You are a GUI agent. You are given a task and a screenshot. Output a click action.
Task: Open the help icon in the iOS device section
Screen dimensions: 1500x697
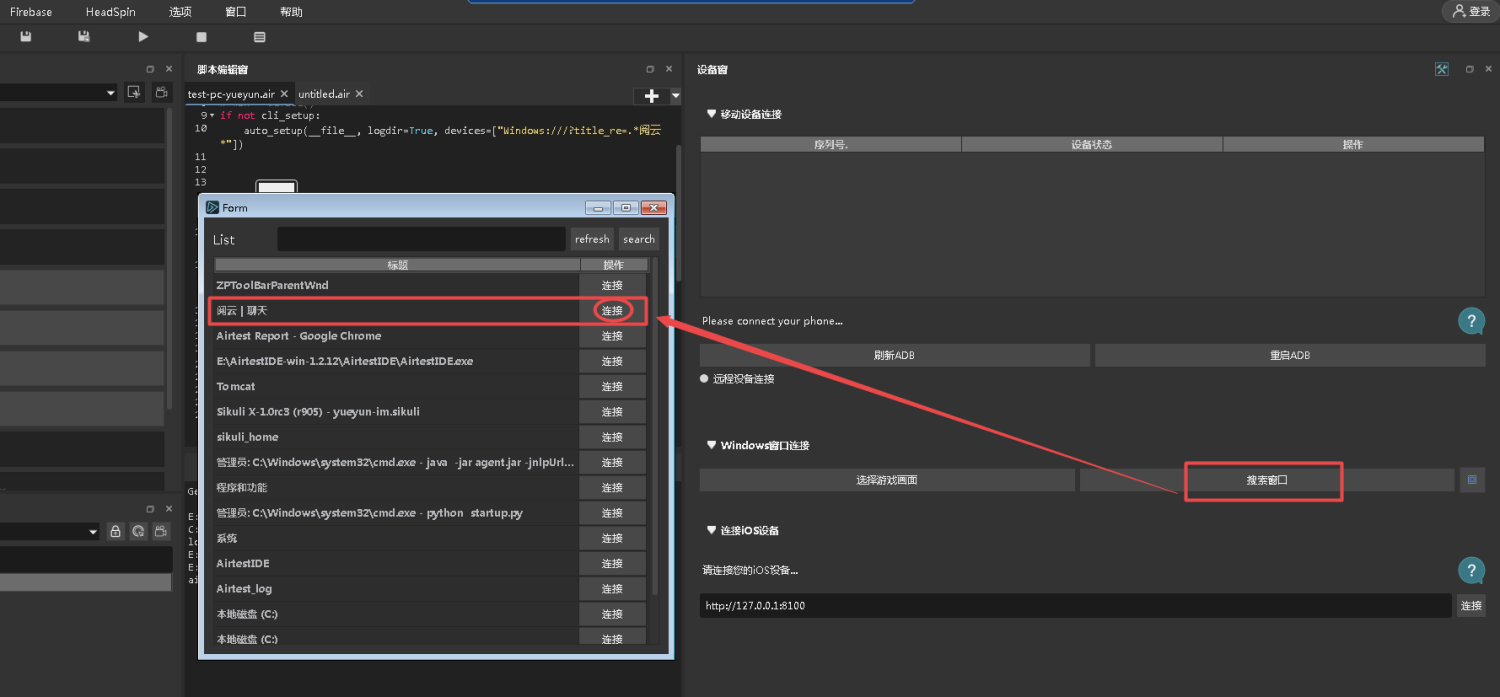(1471, 570)
